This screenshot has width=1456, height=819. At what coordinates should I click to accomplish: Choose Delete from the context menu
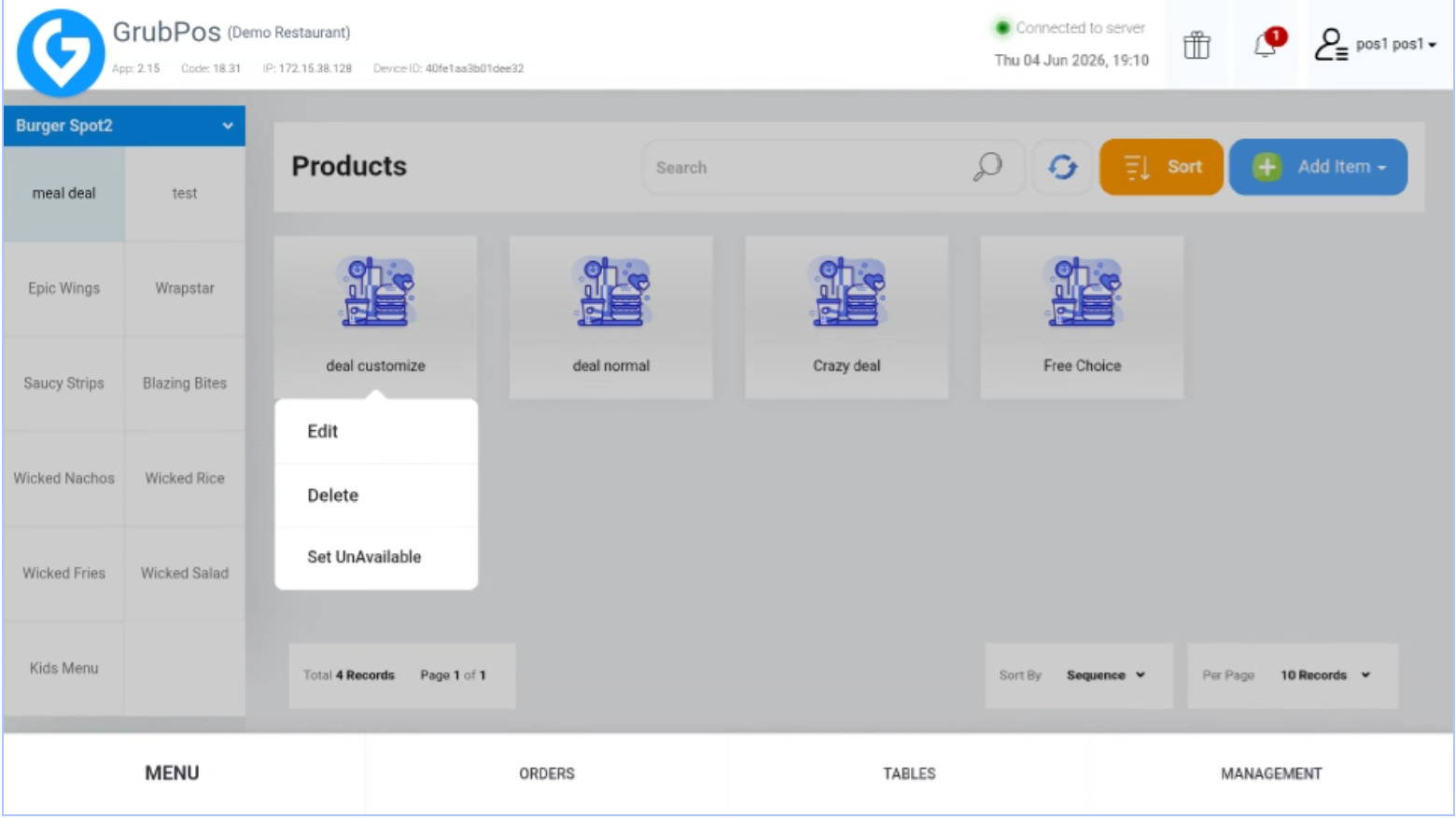tap(376, 495)
